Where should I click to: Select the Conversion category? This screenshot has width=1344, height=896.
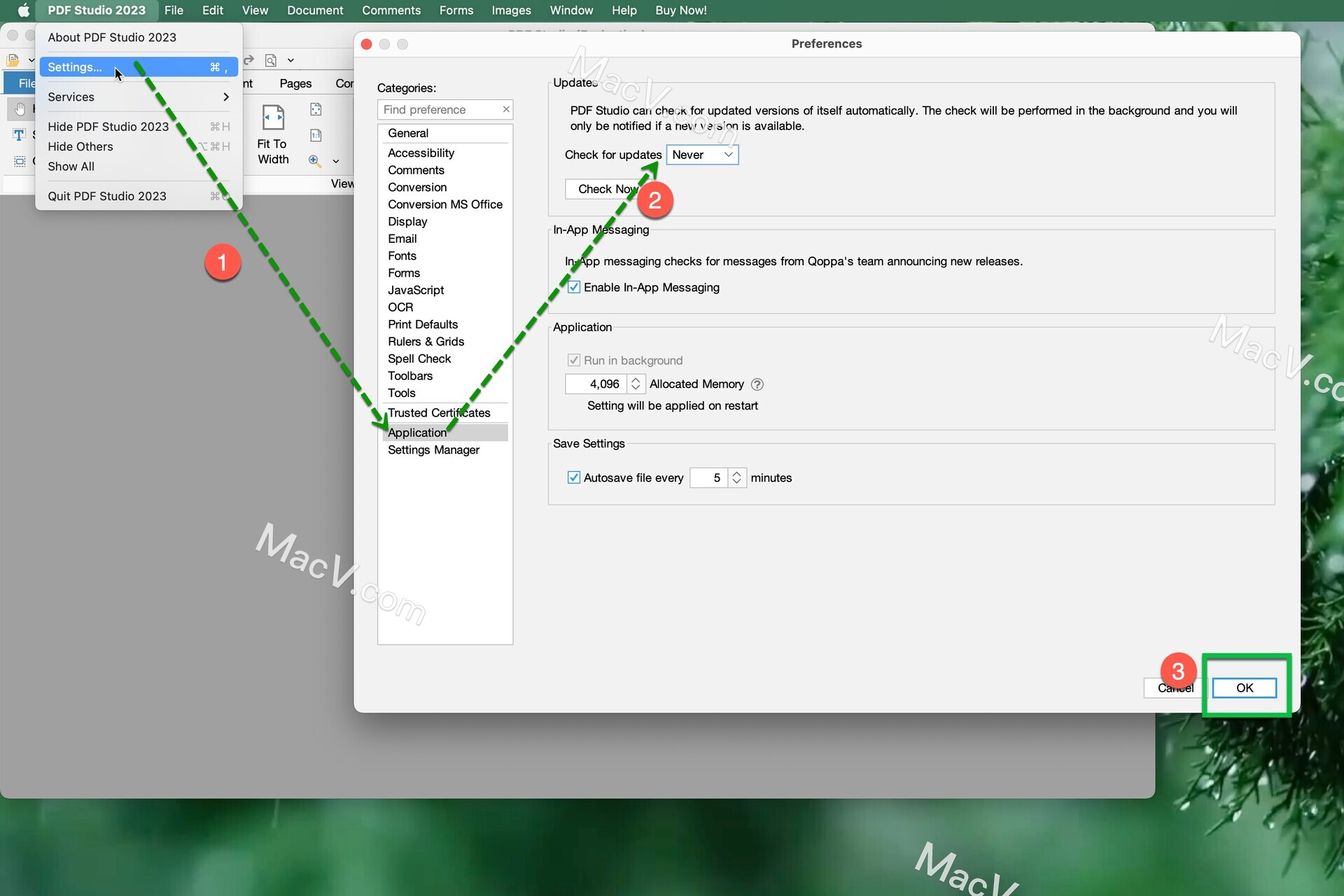444,187
